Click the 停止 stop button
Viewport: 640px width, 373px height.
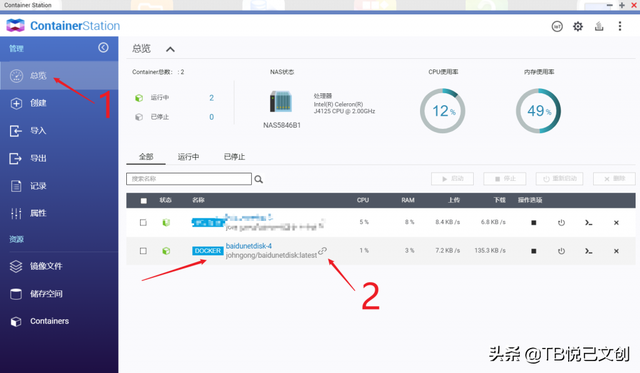pyautogui.click(x=504, y=179)
